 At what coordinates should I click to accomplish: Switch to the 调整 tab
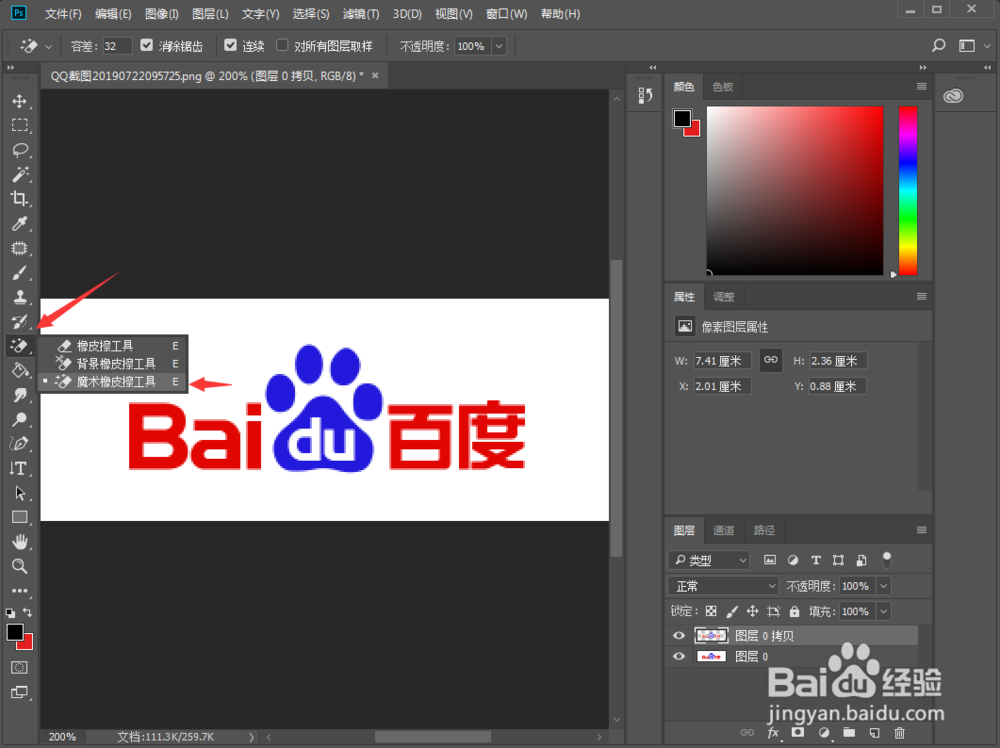(x=723, y=297)
